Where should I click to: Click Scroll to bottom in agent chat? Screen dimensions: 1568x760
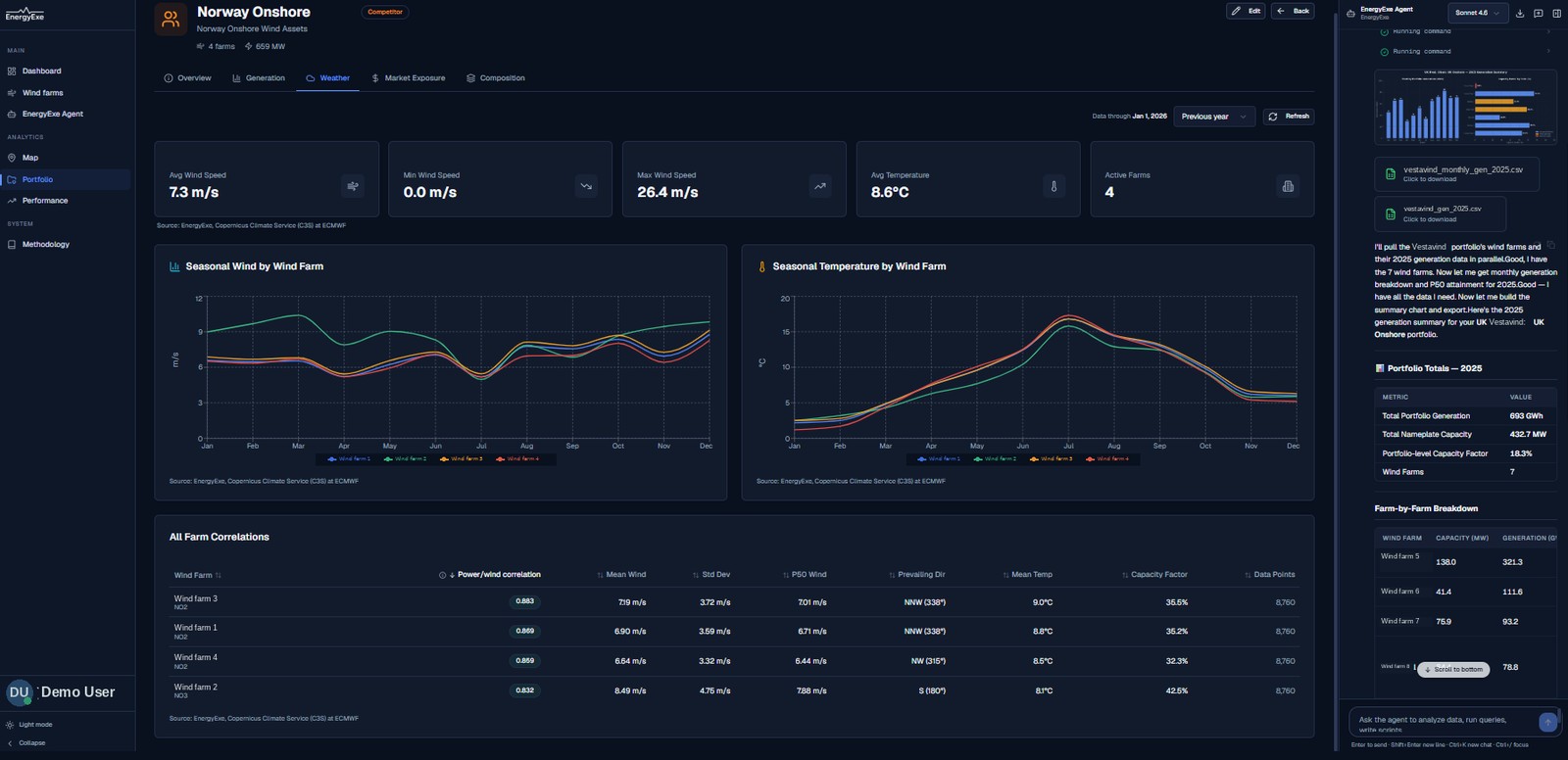click(1453, 670)
